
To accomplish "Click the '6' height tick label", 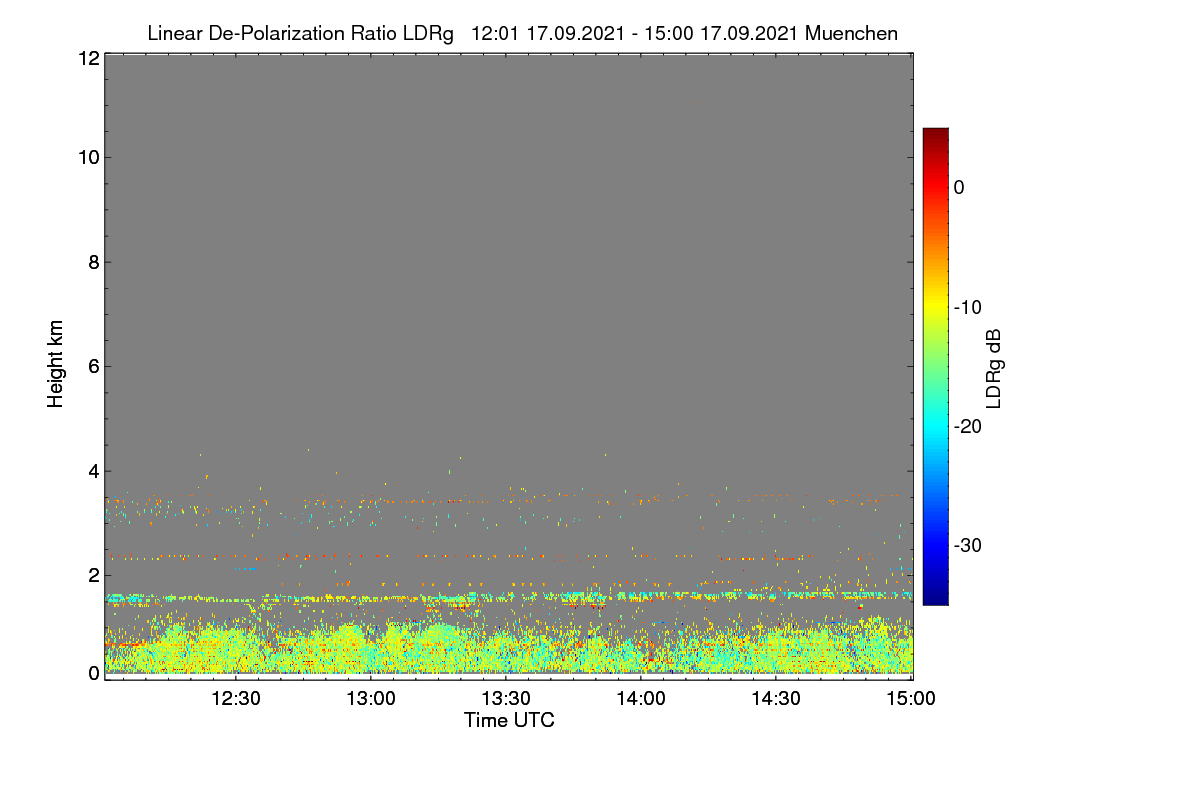I will pos(91,366).
